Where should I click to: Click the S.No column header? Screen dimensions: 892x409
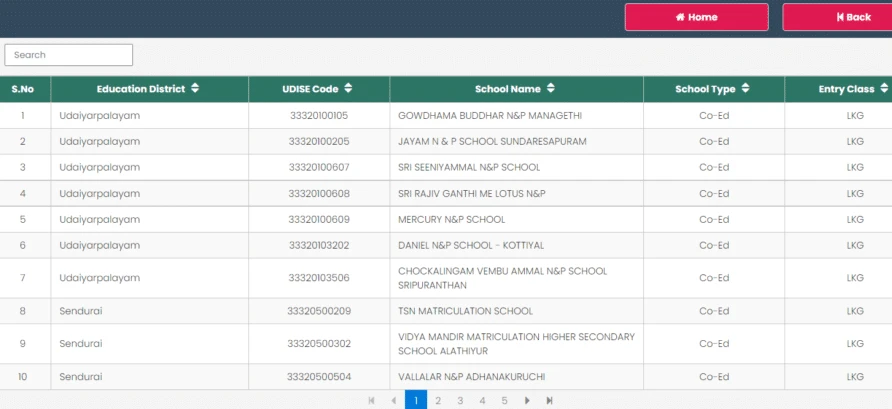(25, 89)
